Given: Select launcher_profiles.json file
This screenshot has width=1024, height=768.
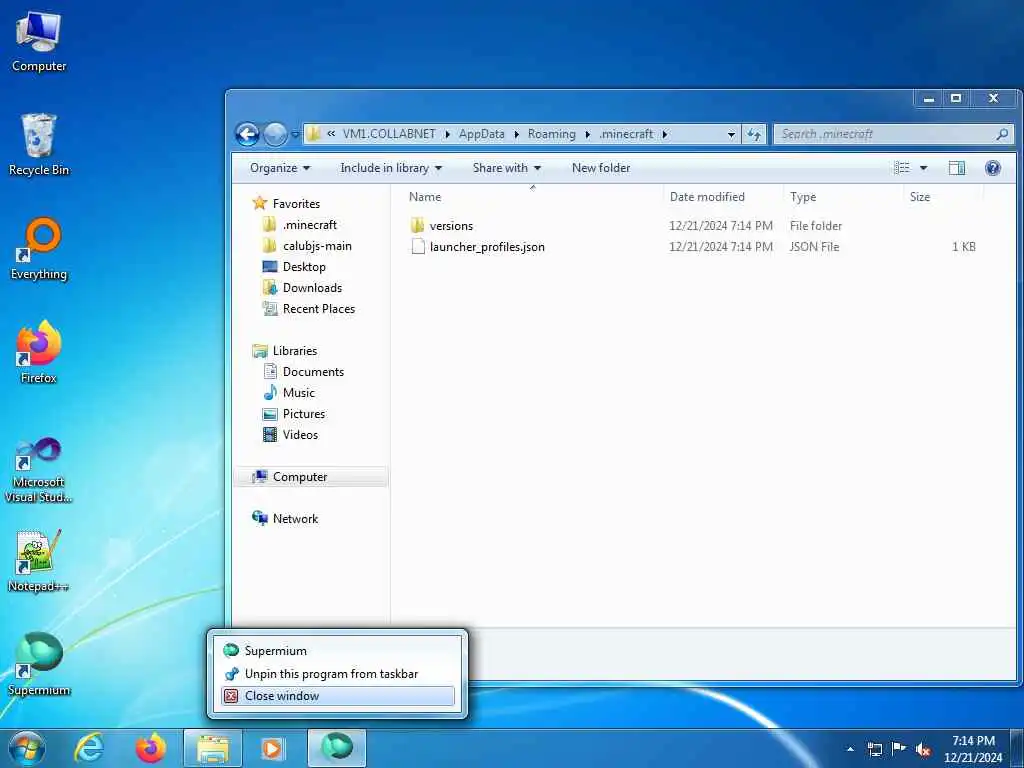Looking at the screenshot, I should [x=487, y=247].
